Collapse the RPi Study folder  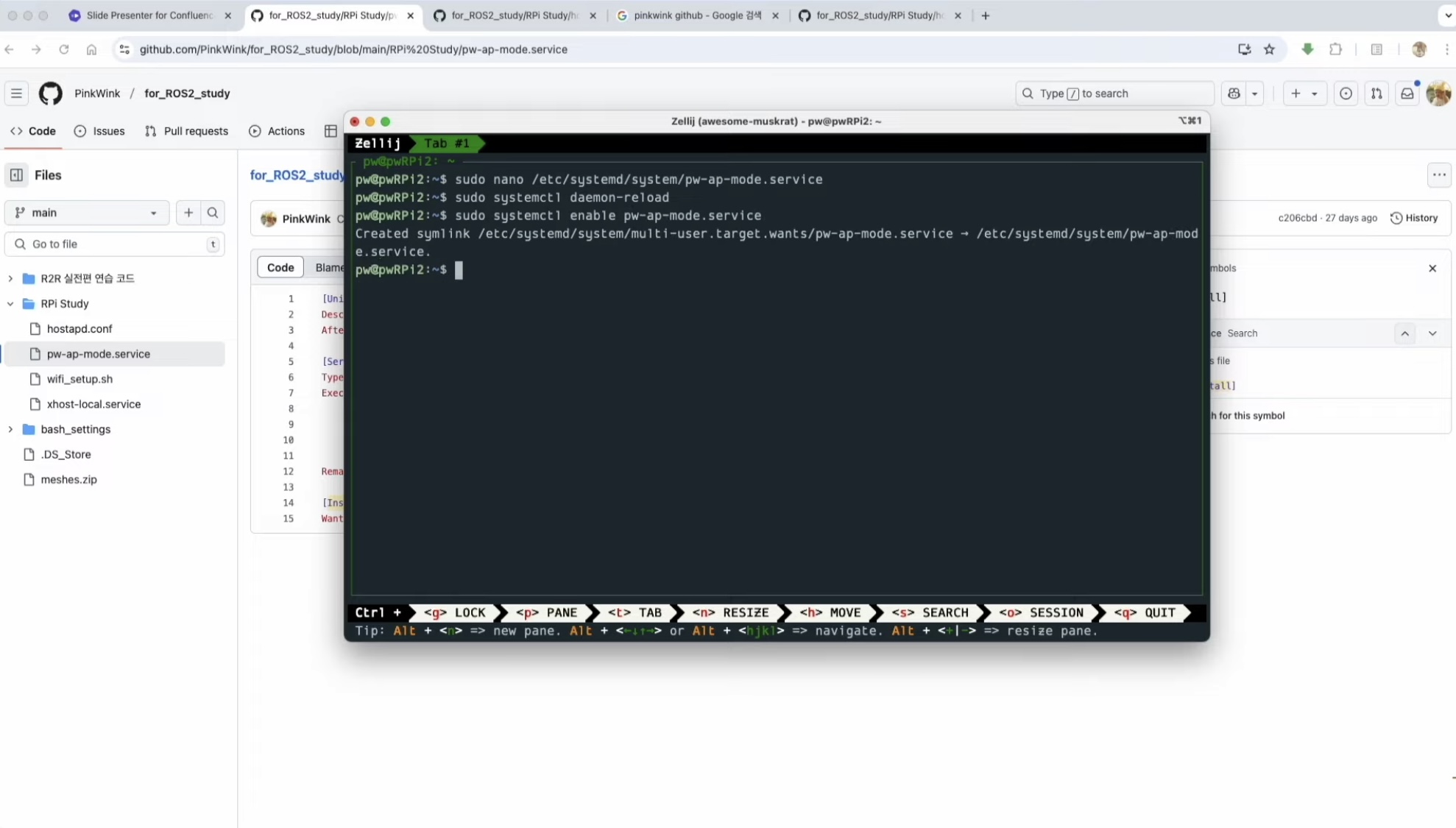tap(10, 303)
